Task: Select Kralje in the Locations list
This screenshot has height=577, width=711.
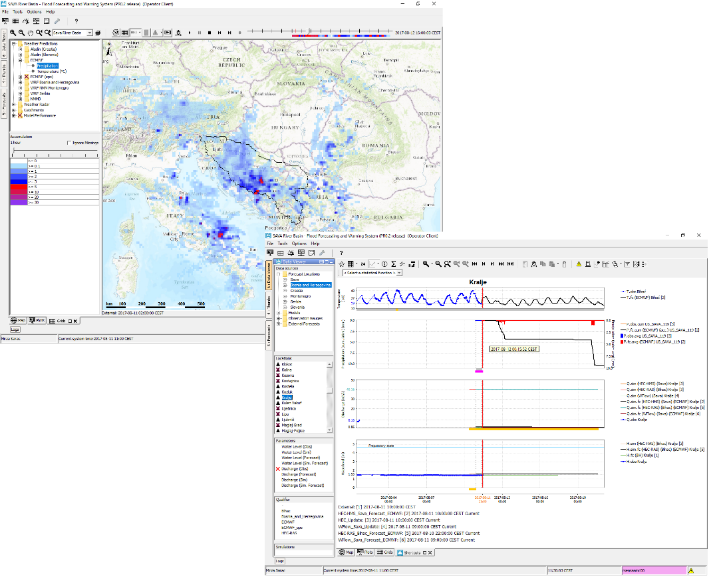Action: click(x=288, y=395)
